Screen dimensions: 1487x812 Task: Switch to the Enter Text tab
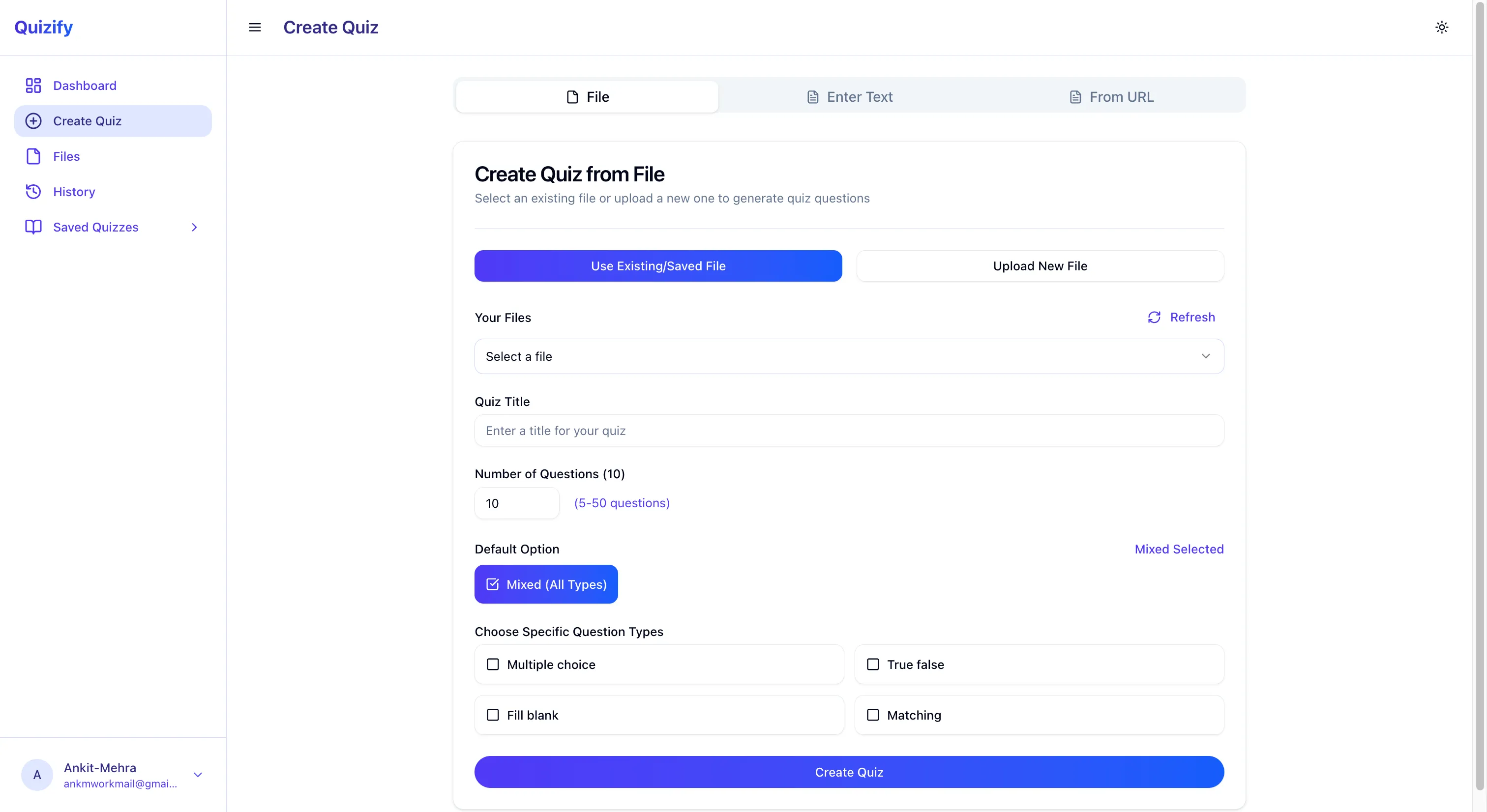849,96
